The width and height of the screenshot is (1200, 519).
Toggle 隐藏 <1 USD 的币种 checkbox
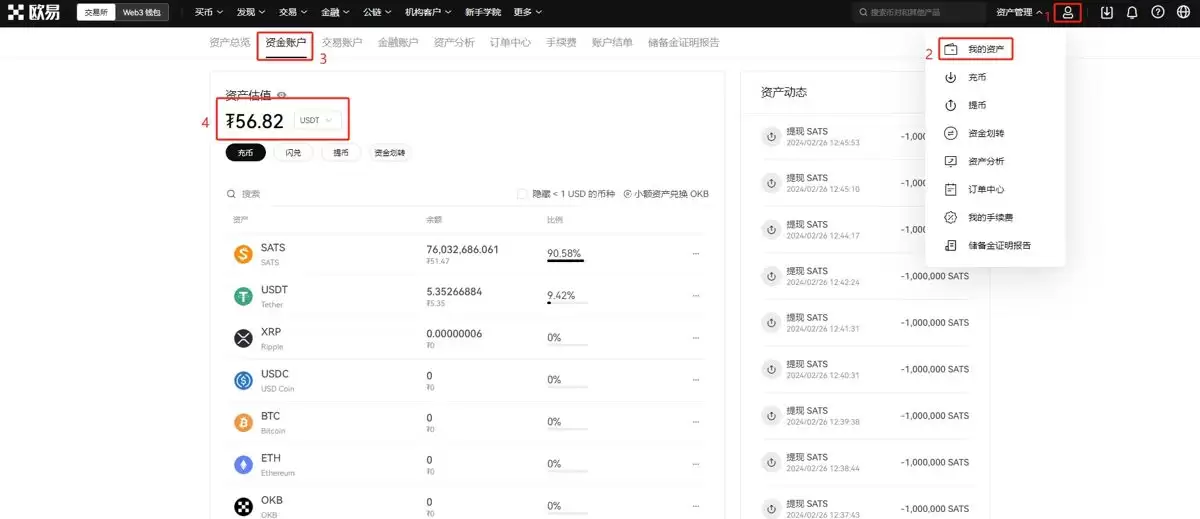(x=522, y=194)
